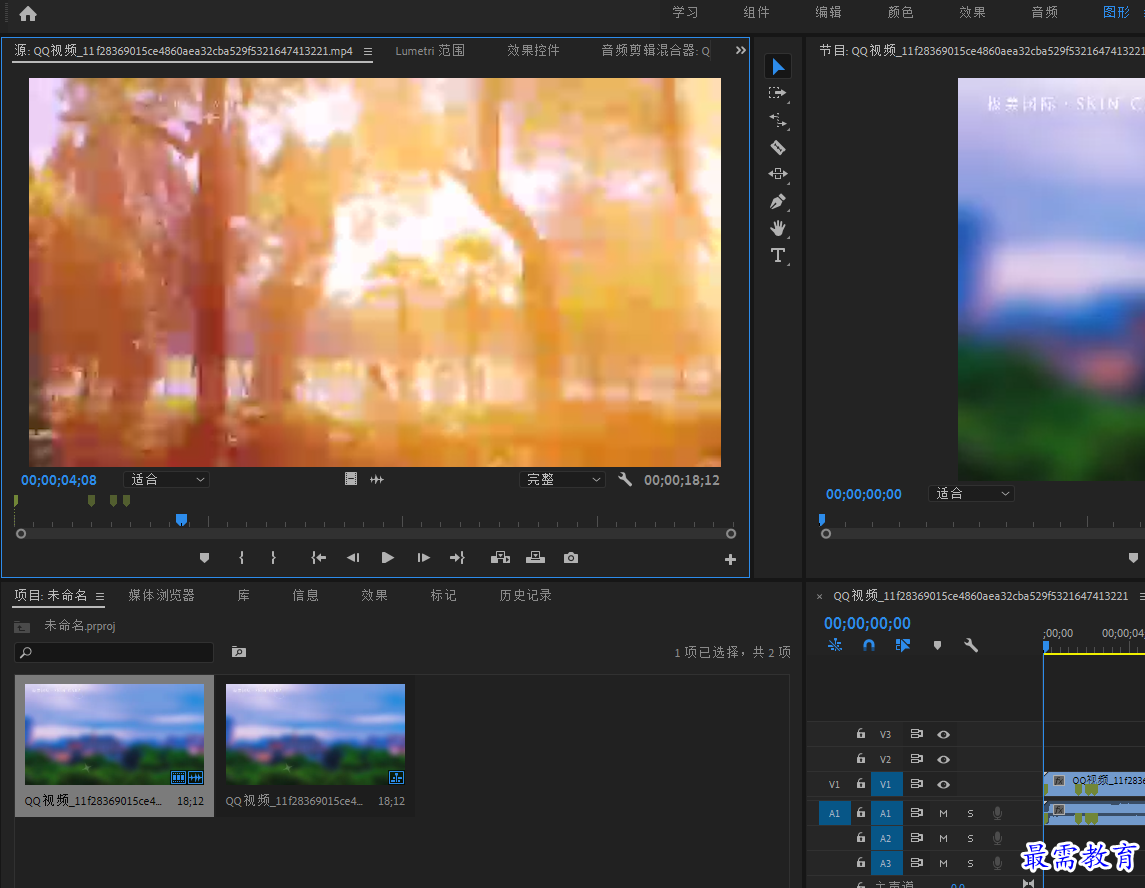Screen dimensions: 1145x888
Task: Select the selected first clip thumbnail
Action: point(115,734)
